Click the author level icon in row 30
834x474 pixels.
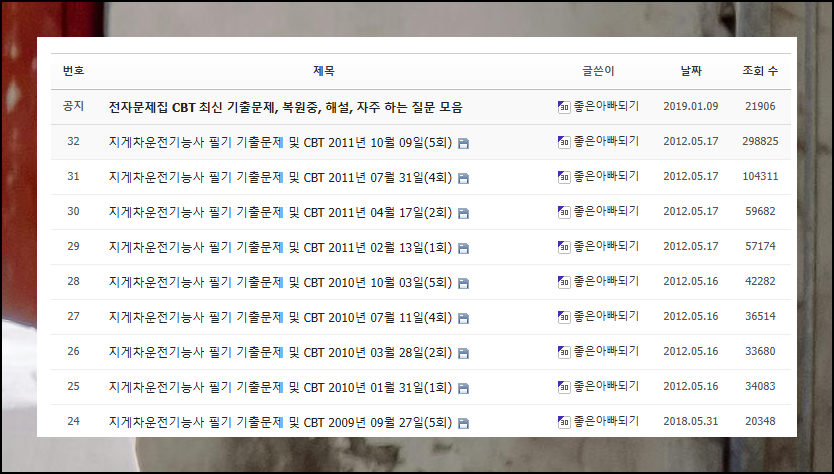click(x=564, y=212)
